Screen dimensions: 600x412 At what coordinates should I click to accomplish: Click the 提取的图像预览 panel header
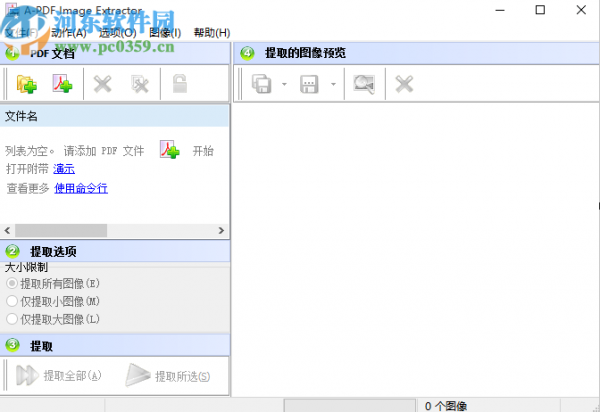pyautogui.click(x=416, y=53)
